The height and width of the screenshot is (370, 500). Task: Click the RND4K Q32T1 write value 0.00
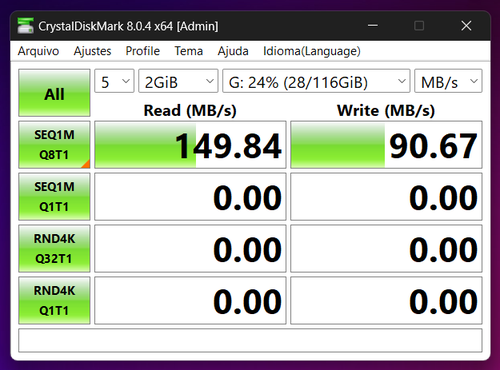[x=386, y=249]
